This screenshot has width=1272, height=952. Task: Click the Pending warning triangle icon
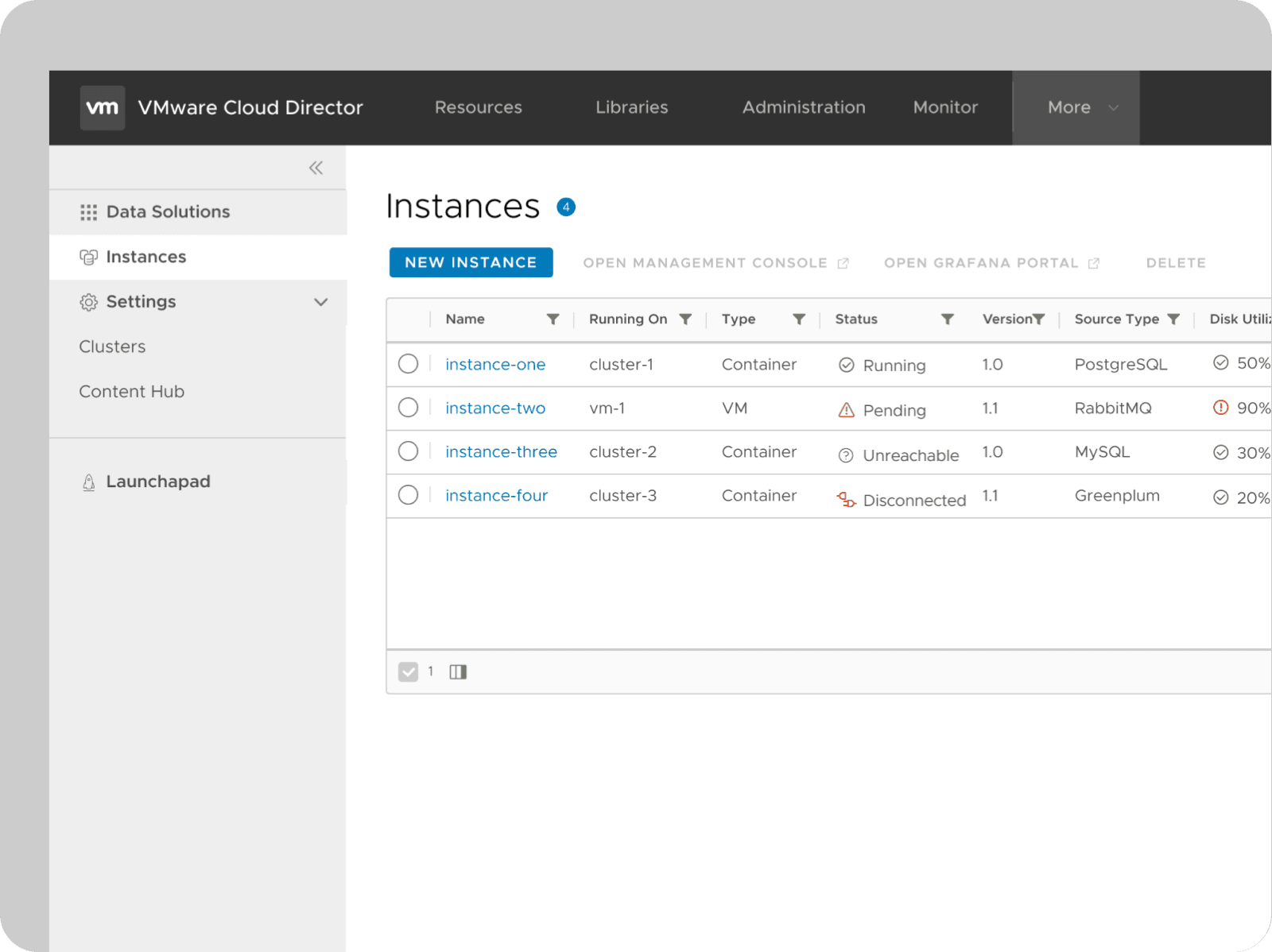(847, 410)
